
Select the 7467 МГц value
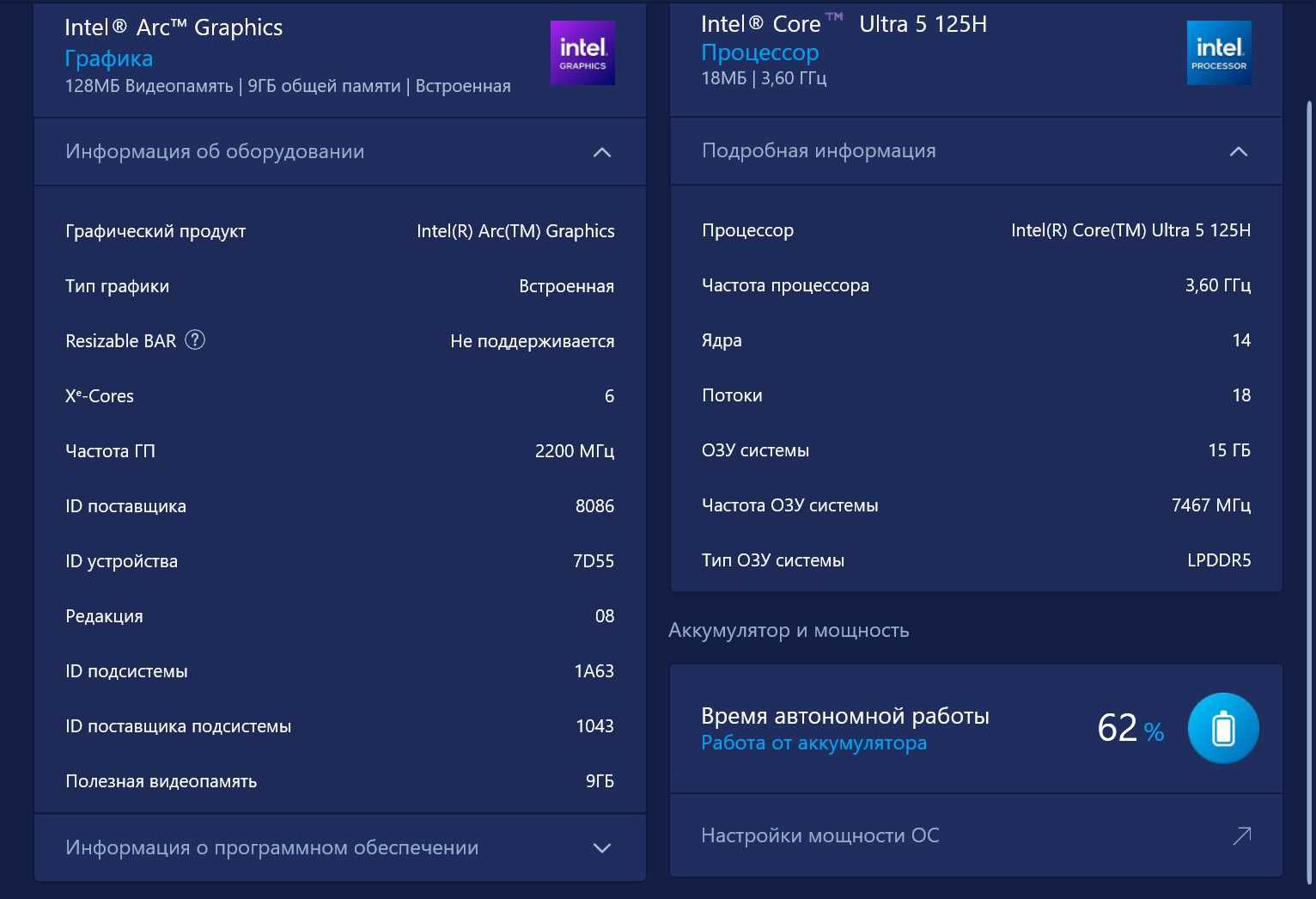pos(1211,505)
